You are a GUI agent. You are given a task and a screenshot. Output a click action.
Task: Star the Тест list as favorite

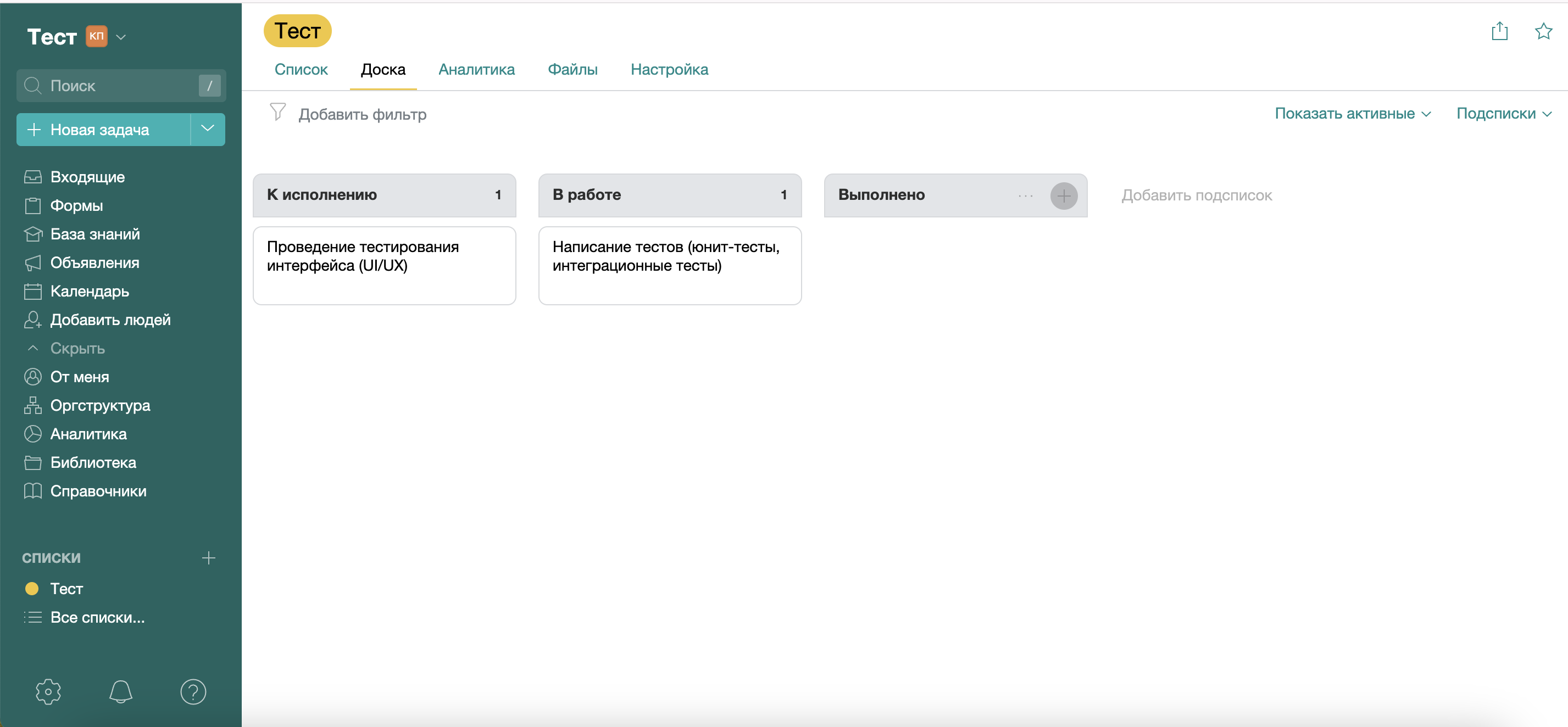pyautogui.click(x=1543, y=31)
